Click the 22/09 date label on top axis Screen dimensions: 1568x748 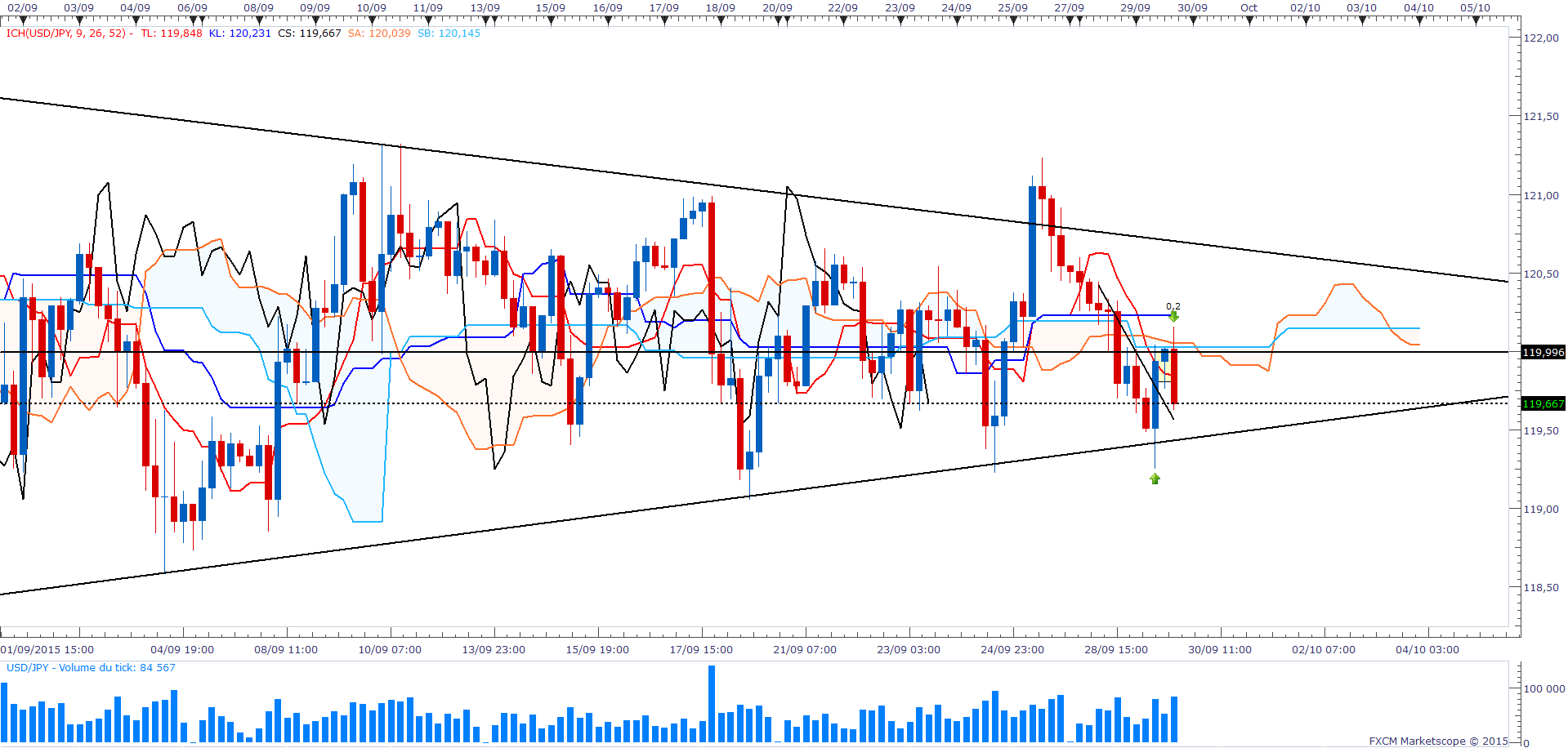pyautogui.click(x=842, y=8)
